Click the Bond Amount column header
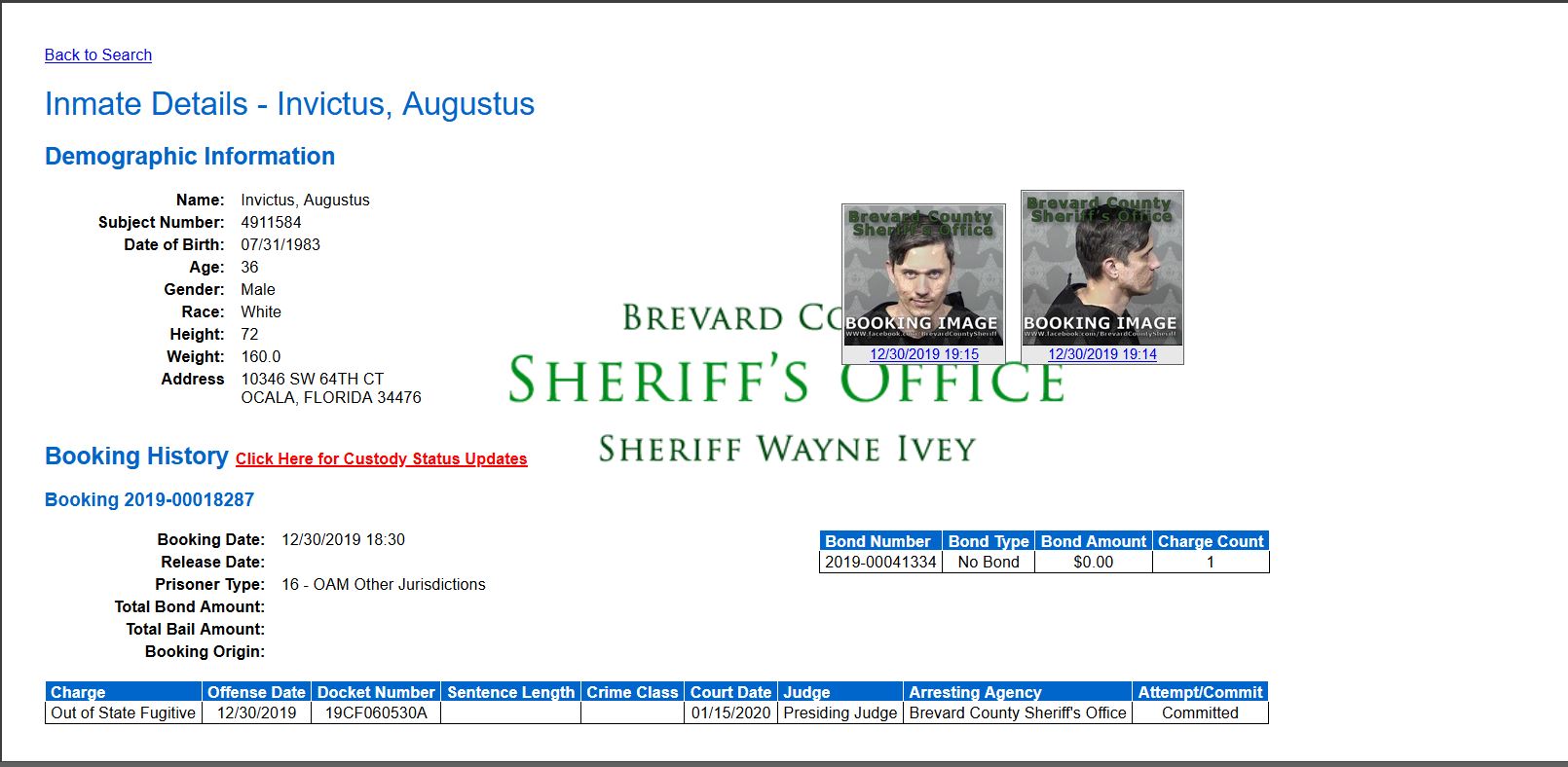The image size is (1568, 767). coord(1094,541)
